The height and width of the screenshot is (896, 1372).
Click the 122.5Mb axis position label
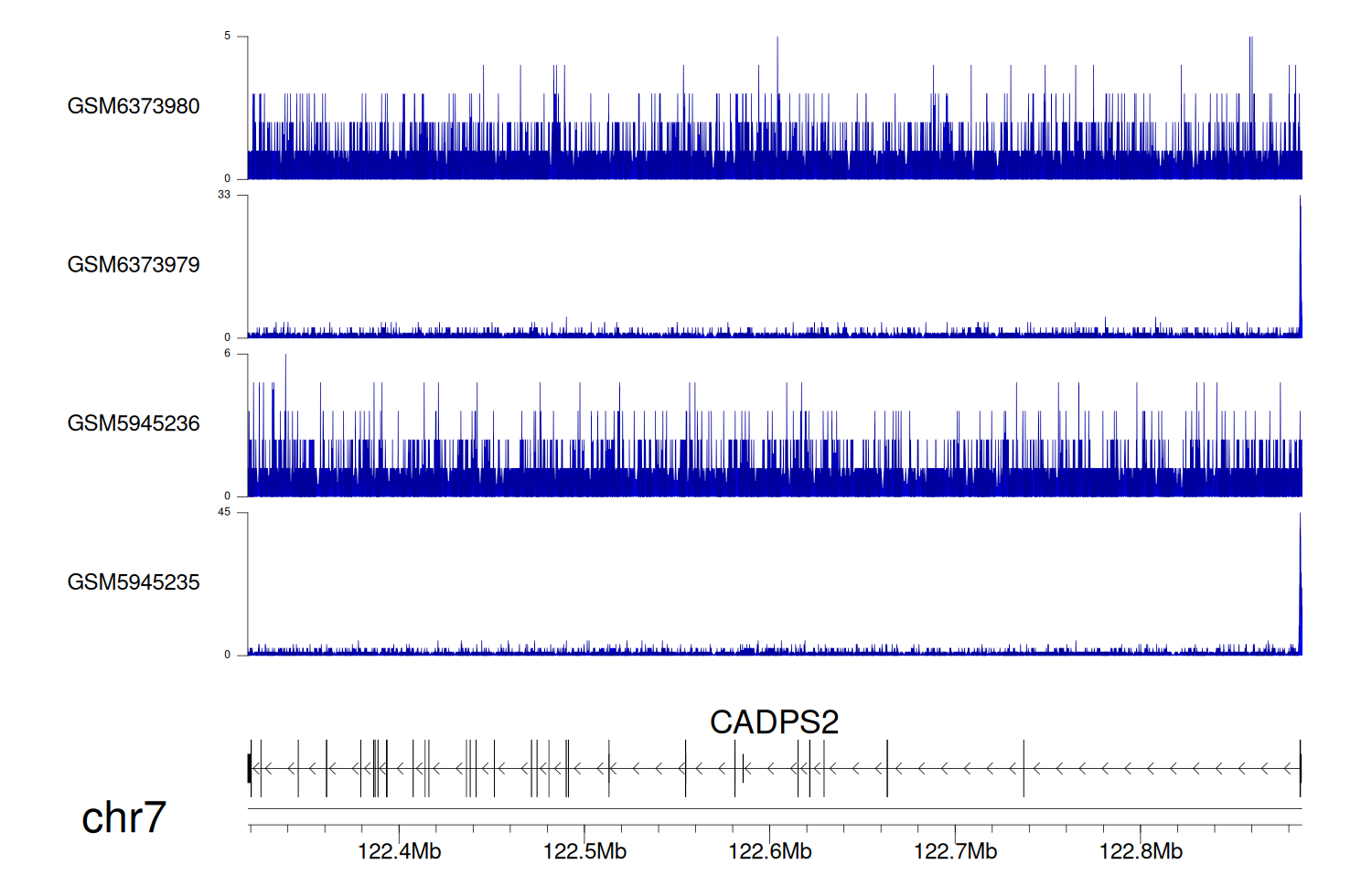[584, 852]
